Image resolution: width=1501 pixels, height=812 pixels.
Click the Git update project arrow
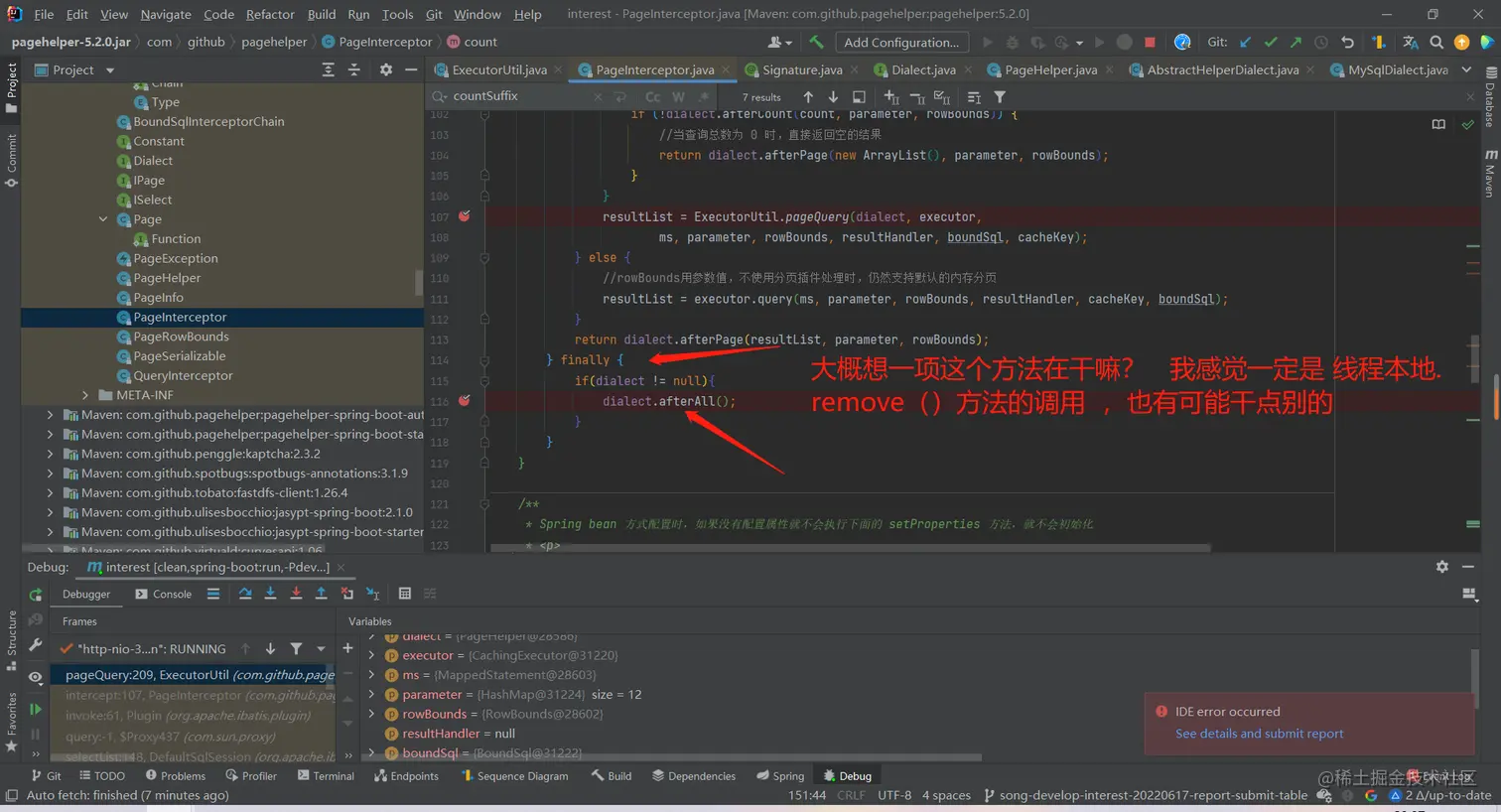1245,42
